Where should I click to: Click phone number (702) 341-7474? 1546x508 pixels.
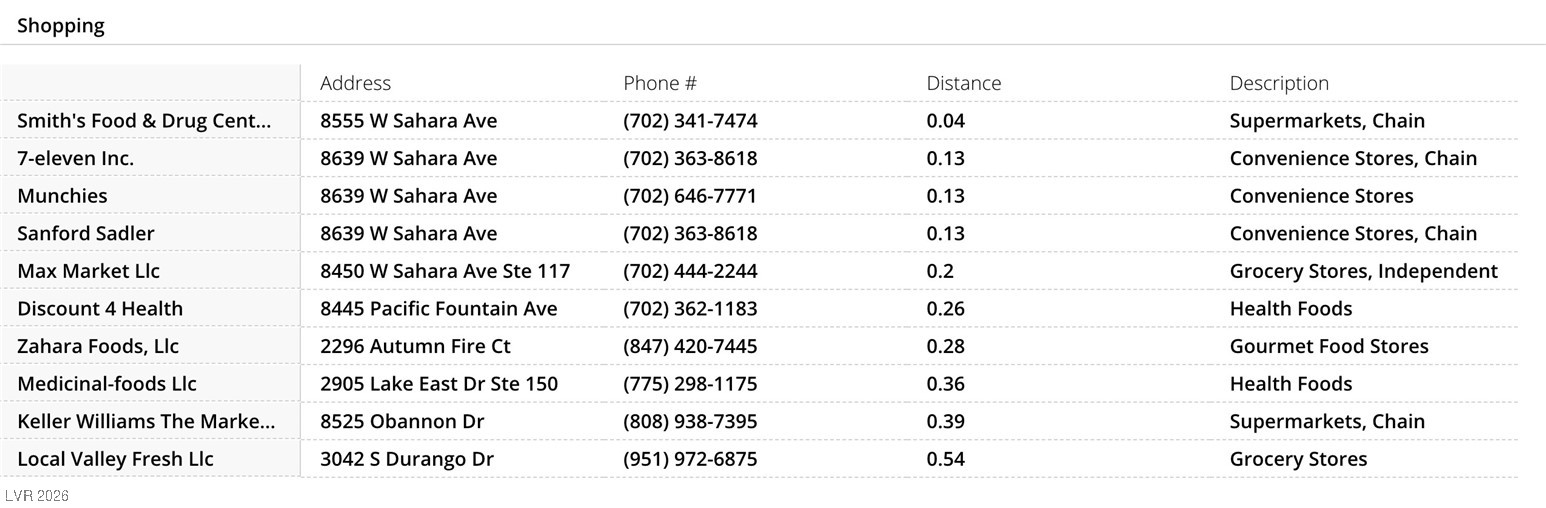690,121
